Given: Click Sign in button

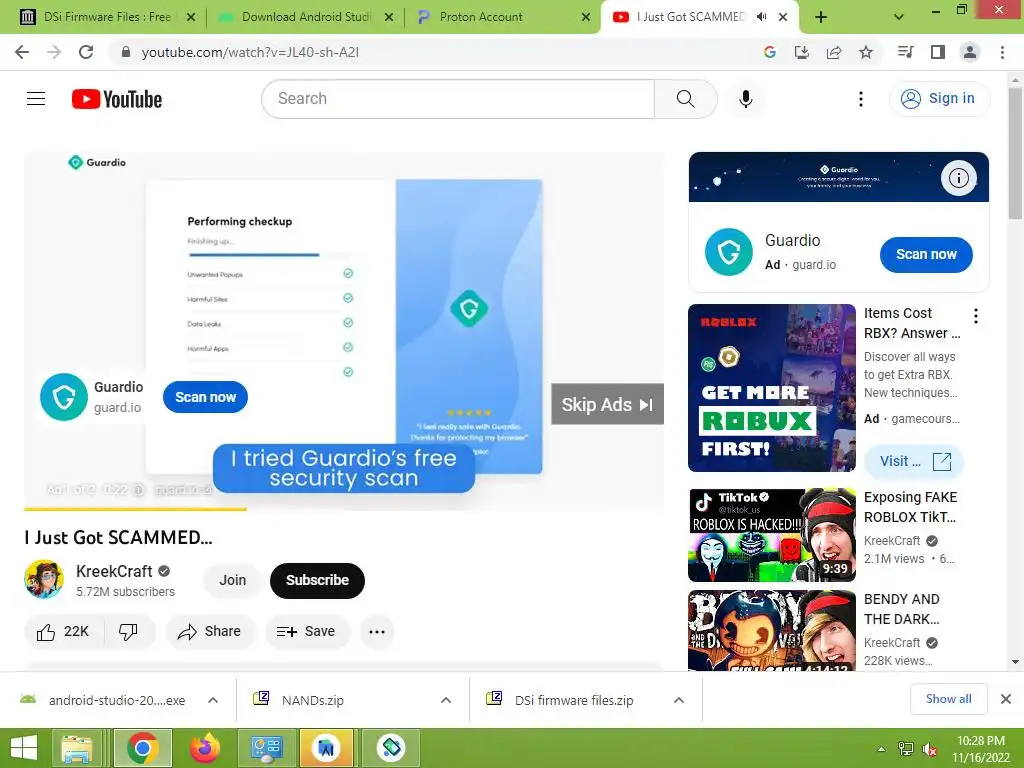Looking at the screenshot, I should pos(939,99).
